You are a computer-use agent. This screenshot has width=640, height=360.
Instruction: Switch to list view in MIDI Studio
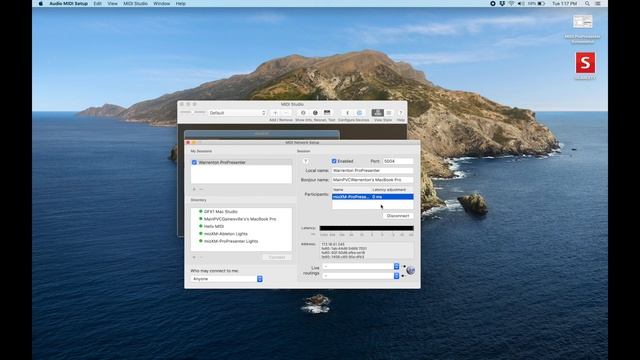coord(389,113)
